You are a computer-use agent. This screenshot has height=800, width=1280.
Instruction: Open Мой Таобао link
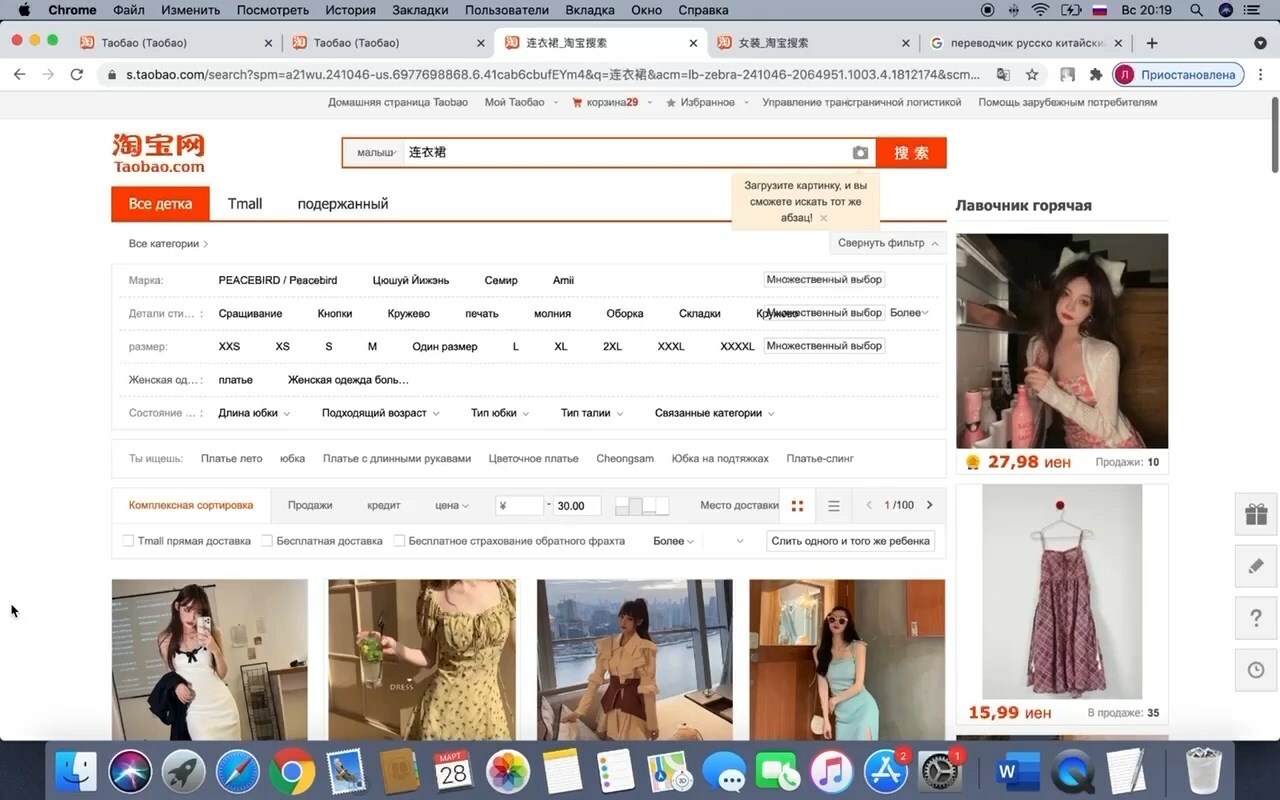(x=515, y=102)
